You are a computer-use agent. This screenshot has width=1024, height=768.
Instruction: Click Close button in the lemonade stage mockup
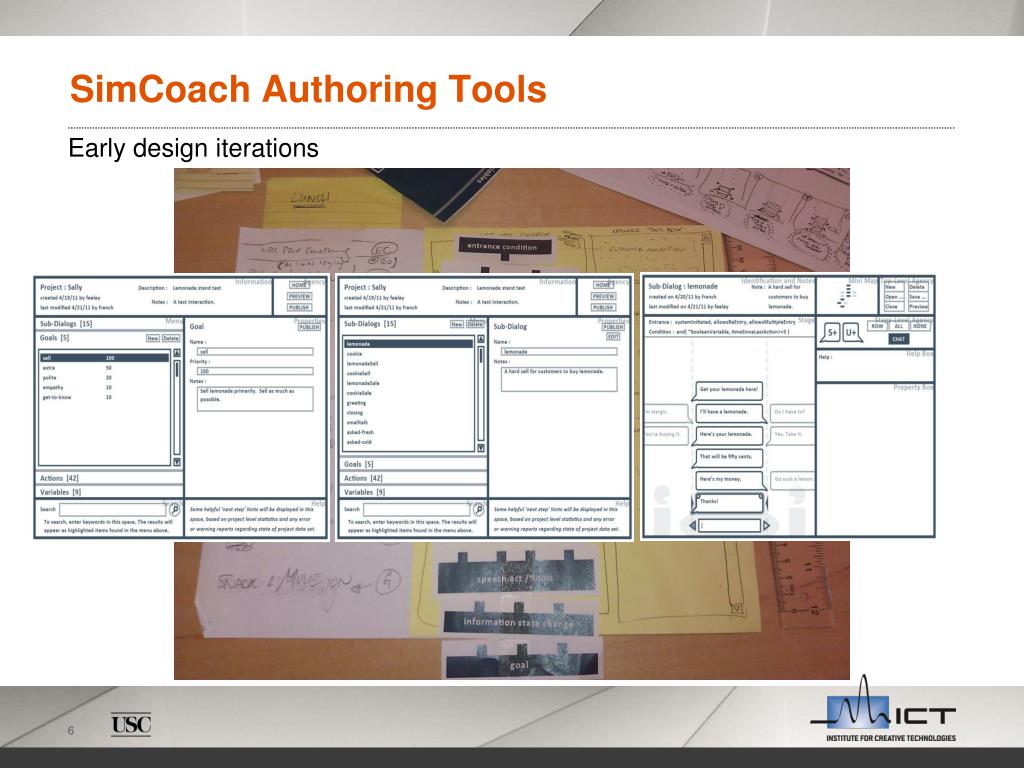click(894, 306)
